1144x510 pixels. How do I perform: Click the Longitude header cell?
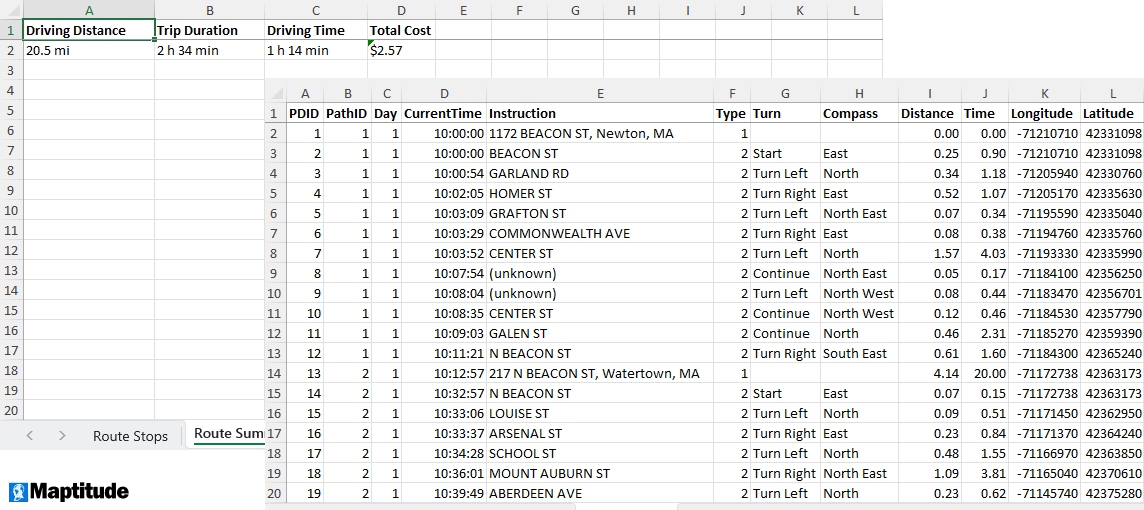pyautogui.click(x=1044, y=113)
